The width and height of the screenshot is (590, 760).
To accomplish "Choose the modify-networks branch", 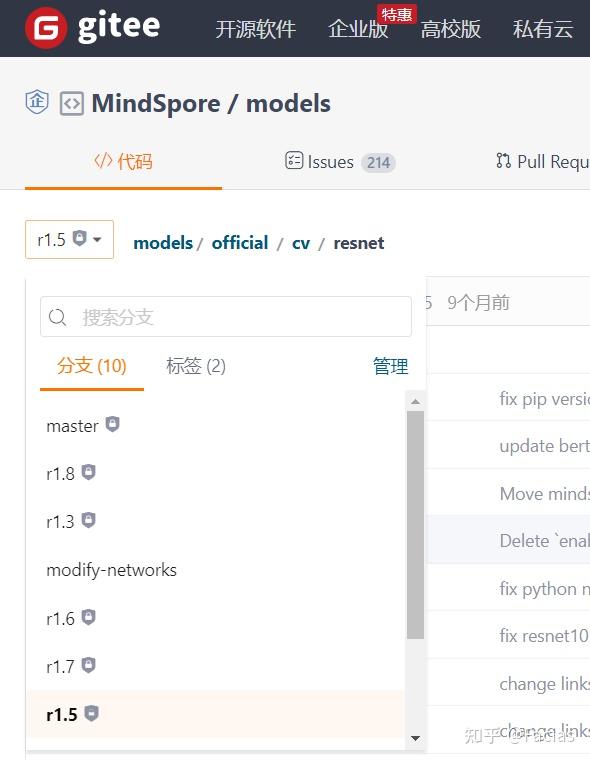I will tap(215, 570).
